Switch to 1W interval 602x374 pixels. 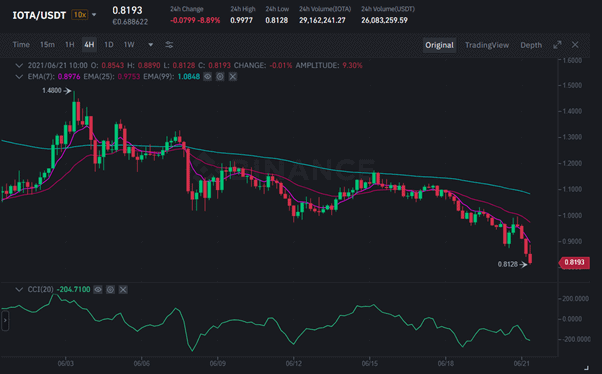tap(129, 45)
